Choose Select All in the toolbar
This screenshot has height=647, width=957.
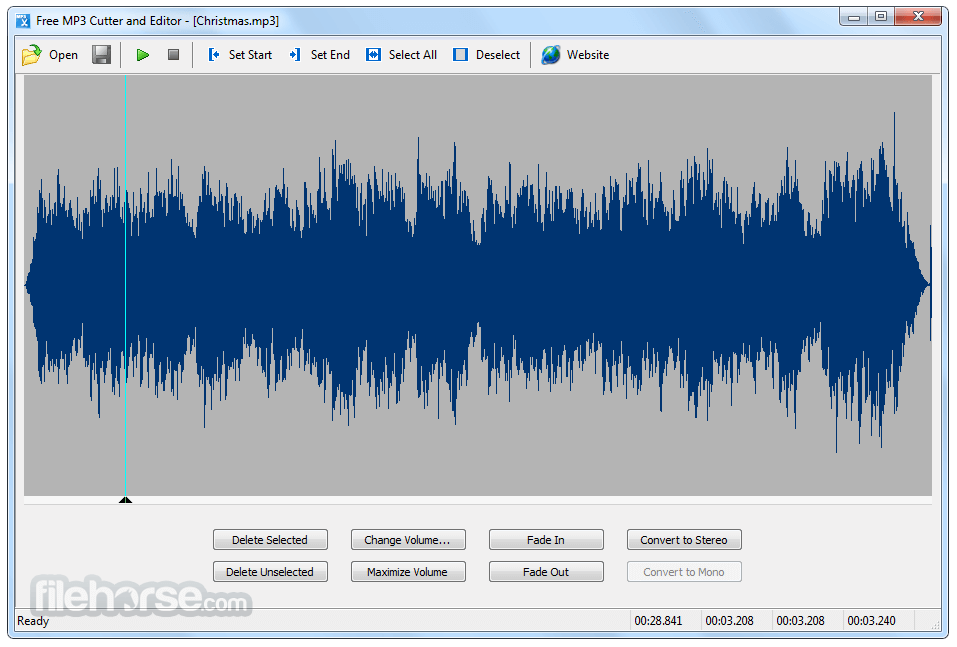coord(402,55)
